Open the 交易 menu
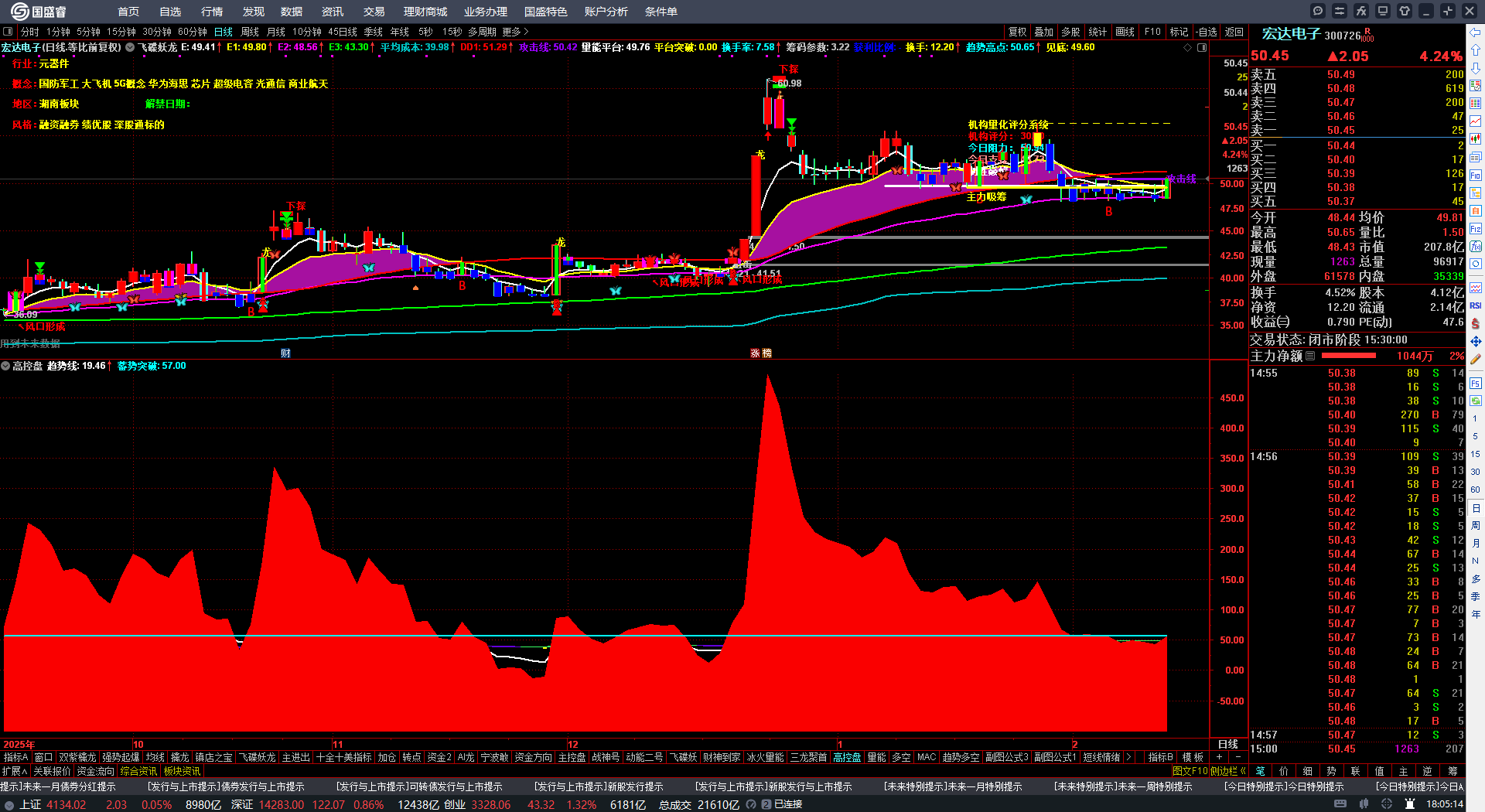Screen dimensions: 1485x812 pos(374,12)
